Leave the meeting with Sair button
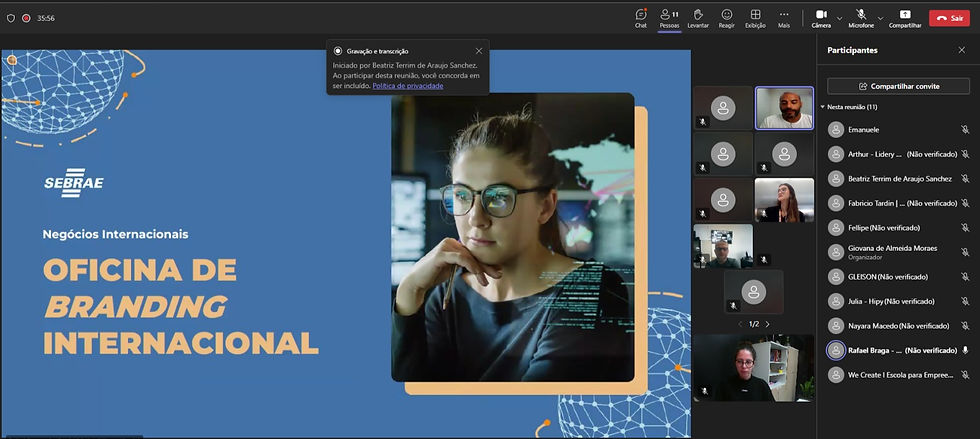The image size is (980, 439). pyautogui.click(x=949, y=18)
